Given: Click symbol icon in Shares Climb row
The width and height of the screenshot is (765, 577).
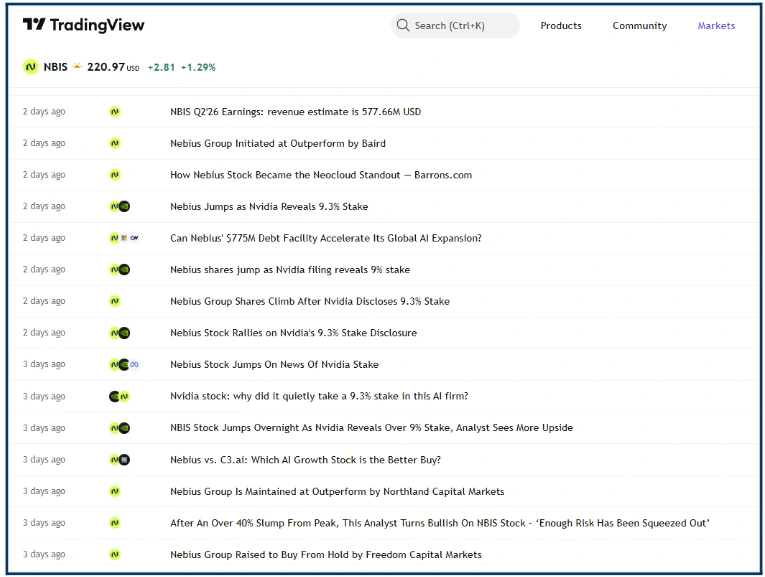Looking at the screenshot, I should (x=115, y=301).
